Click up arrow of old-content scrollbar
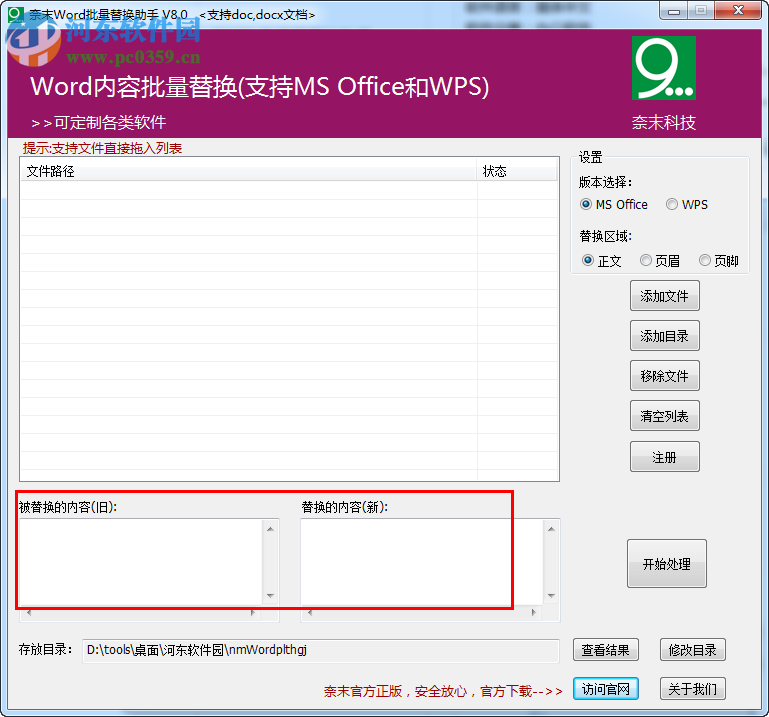The height and width of the screenshot is (717, 769). tap(270, 529)
